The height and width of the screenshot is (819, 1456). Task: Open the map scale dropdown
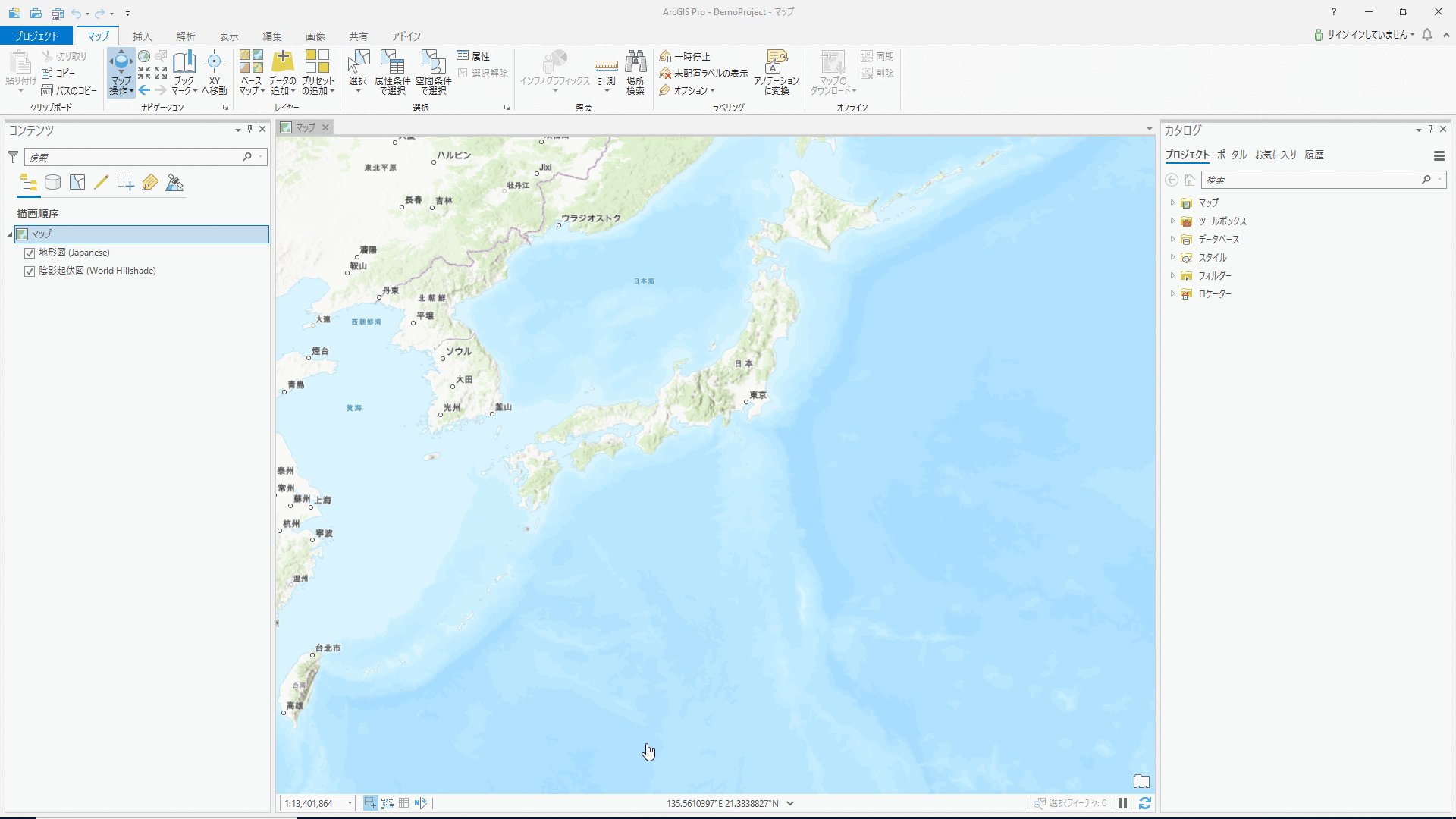click(350, 803)
